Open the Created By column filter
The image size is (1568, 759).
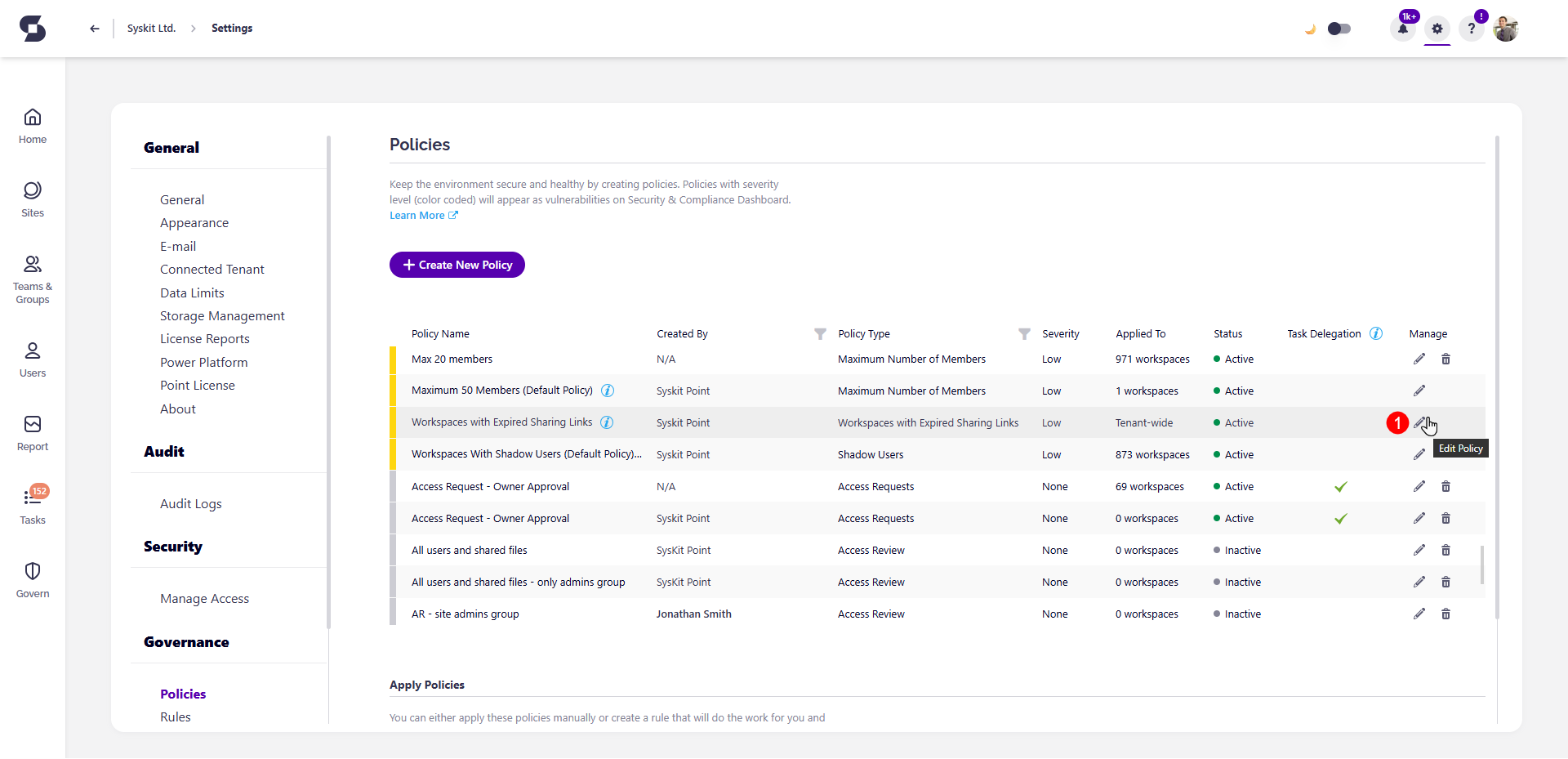pos(820,334)
